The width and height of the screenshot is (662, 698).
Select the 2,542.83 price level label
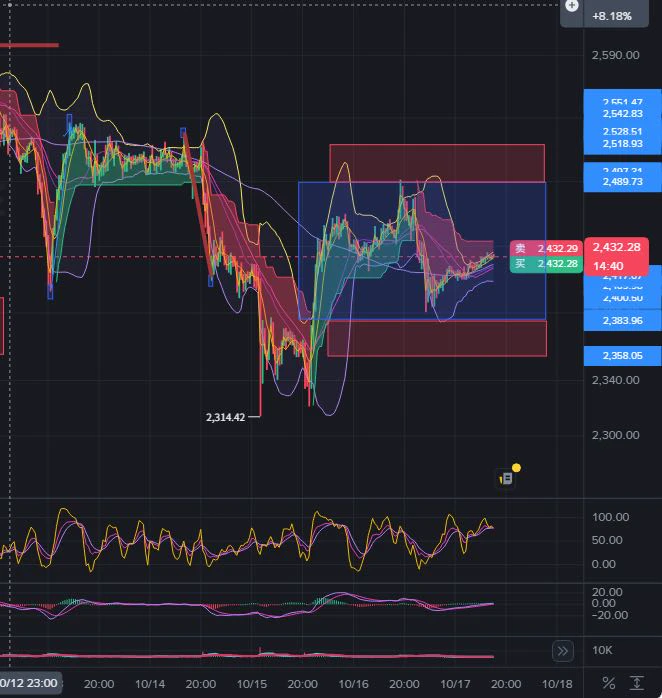[622, 114]
